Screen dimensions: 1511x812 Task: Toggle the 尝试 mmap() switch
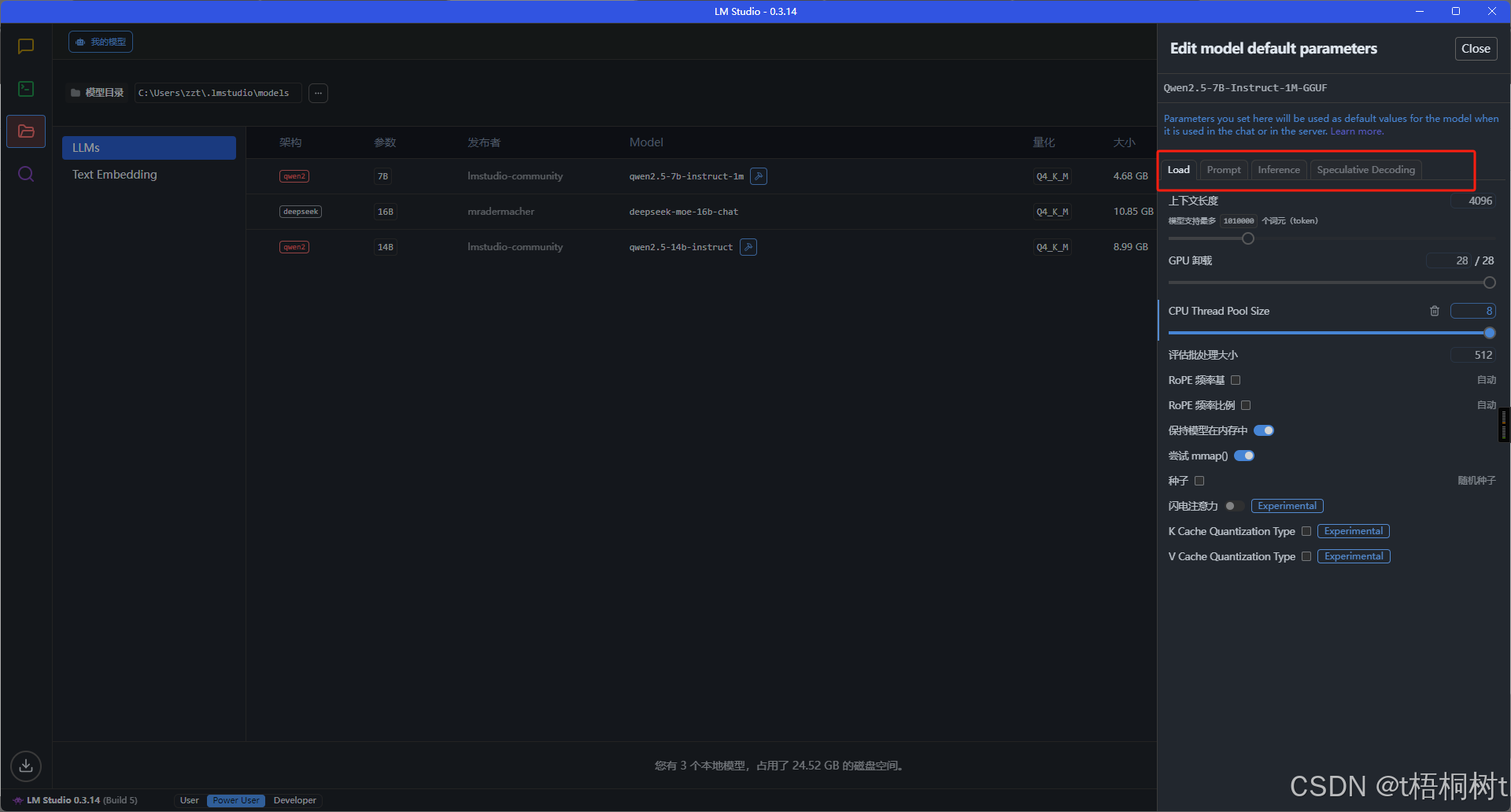point(1244,456)
